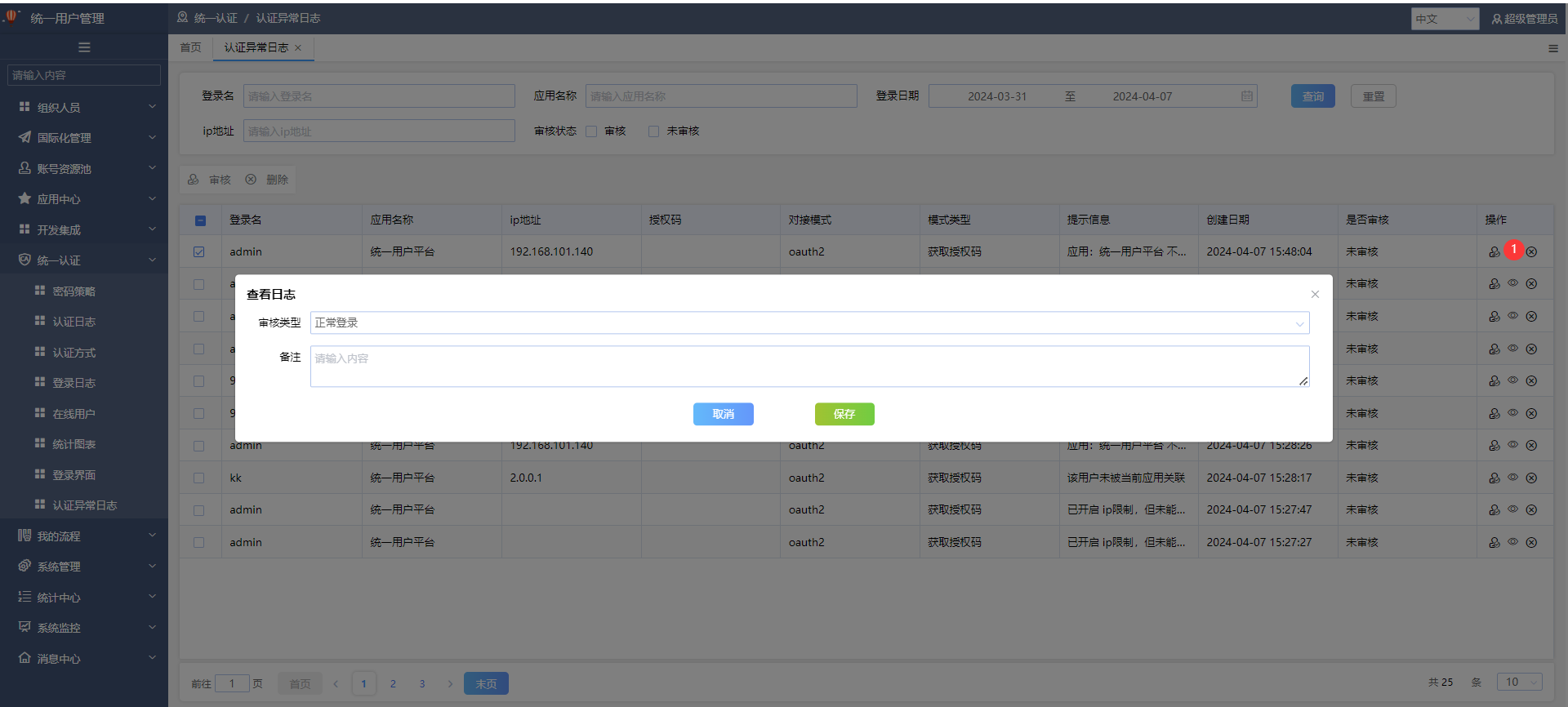This screenshot has height=707, width=1568.
Task: Click the 删除 toolbar button
Action: 267,180
